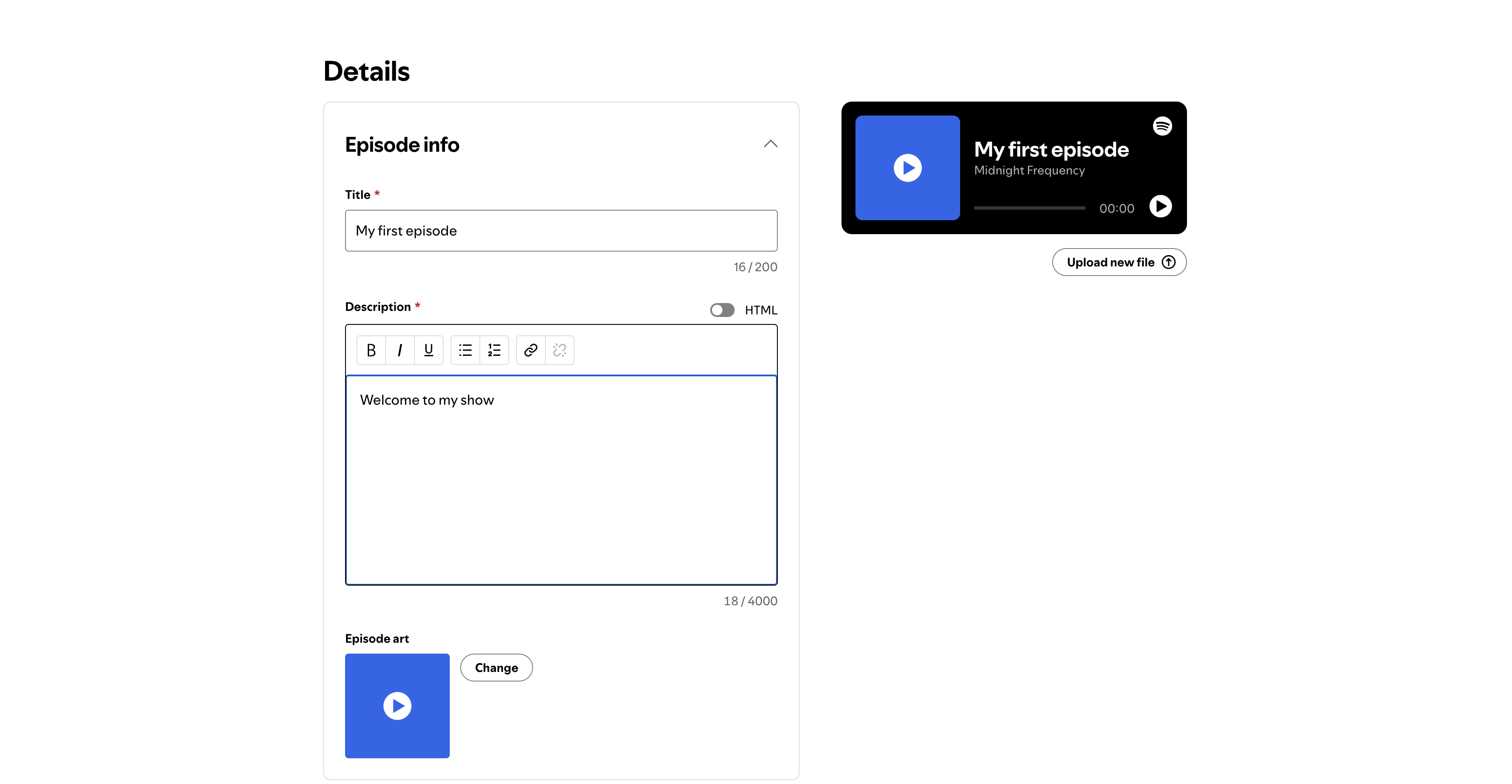Insert a bulleted list
1512x784 pixels.
tap(465, 350)
